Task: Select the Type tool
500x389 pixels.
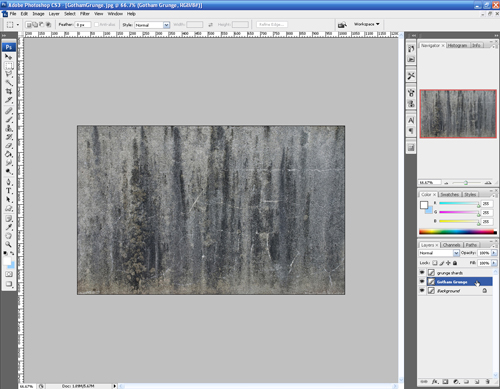Action: pos(9,191)
